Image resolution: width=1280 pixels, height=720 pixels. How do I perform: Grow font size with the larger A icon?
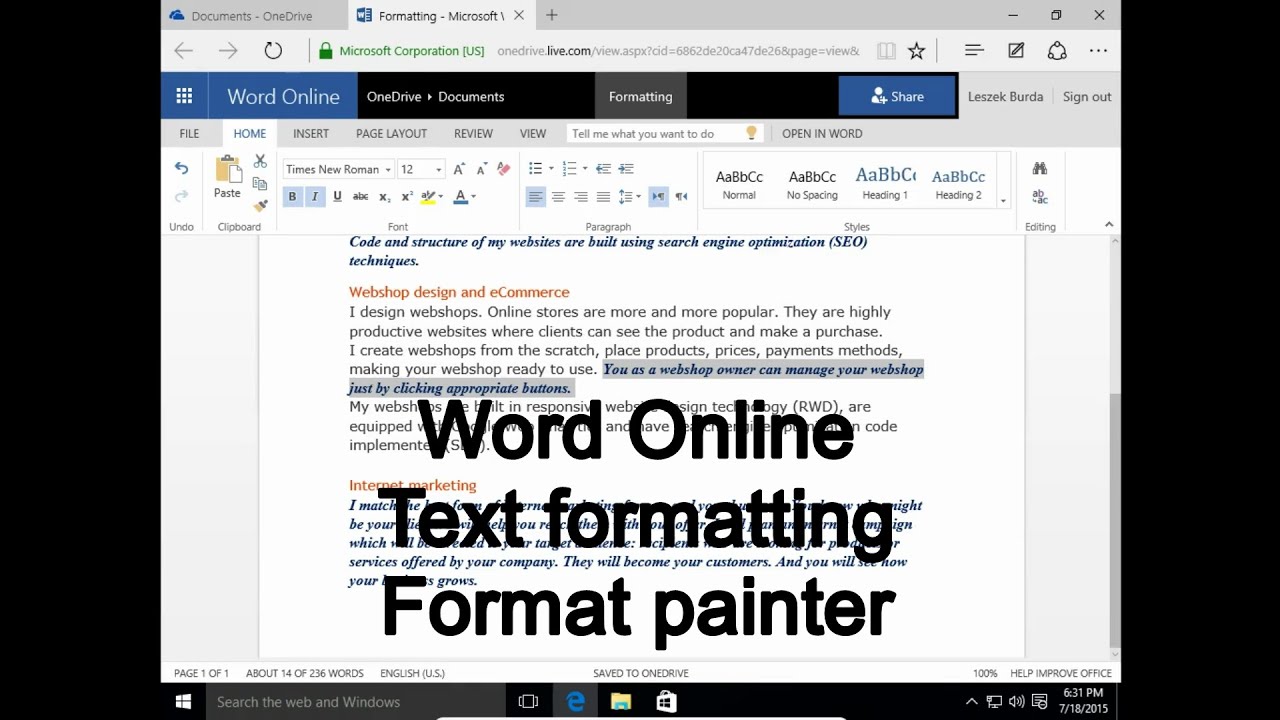459,169
